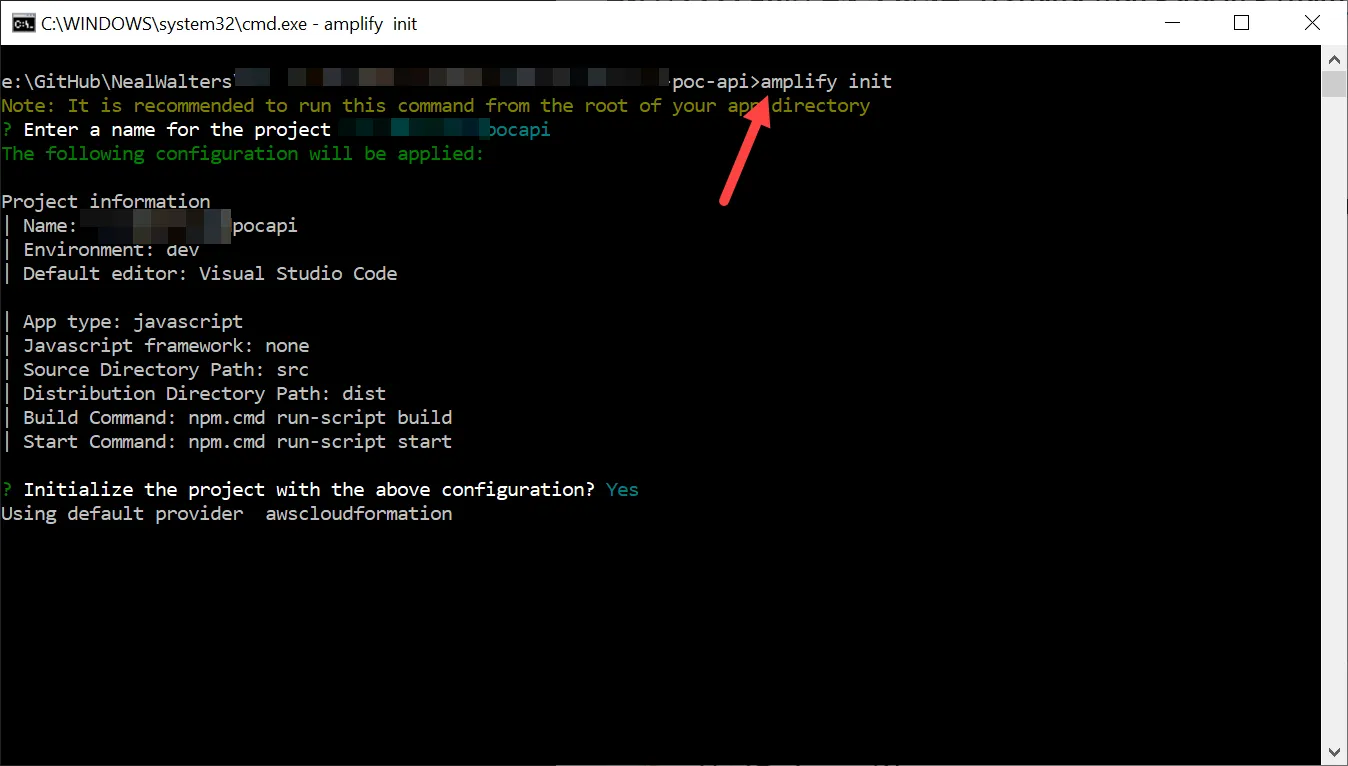
Task: Click the scrollbar down arrow
Action: [1334, 751]
